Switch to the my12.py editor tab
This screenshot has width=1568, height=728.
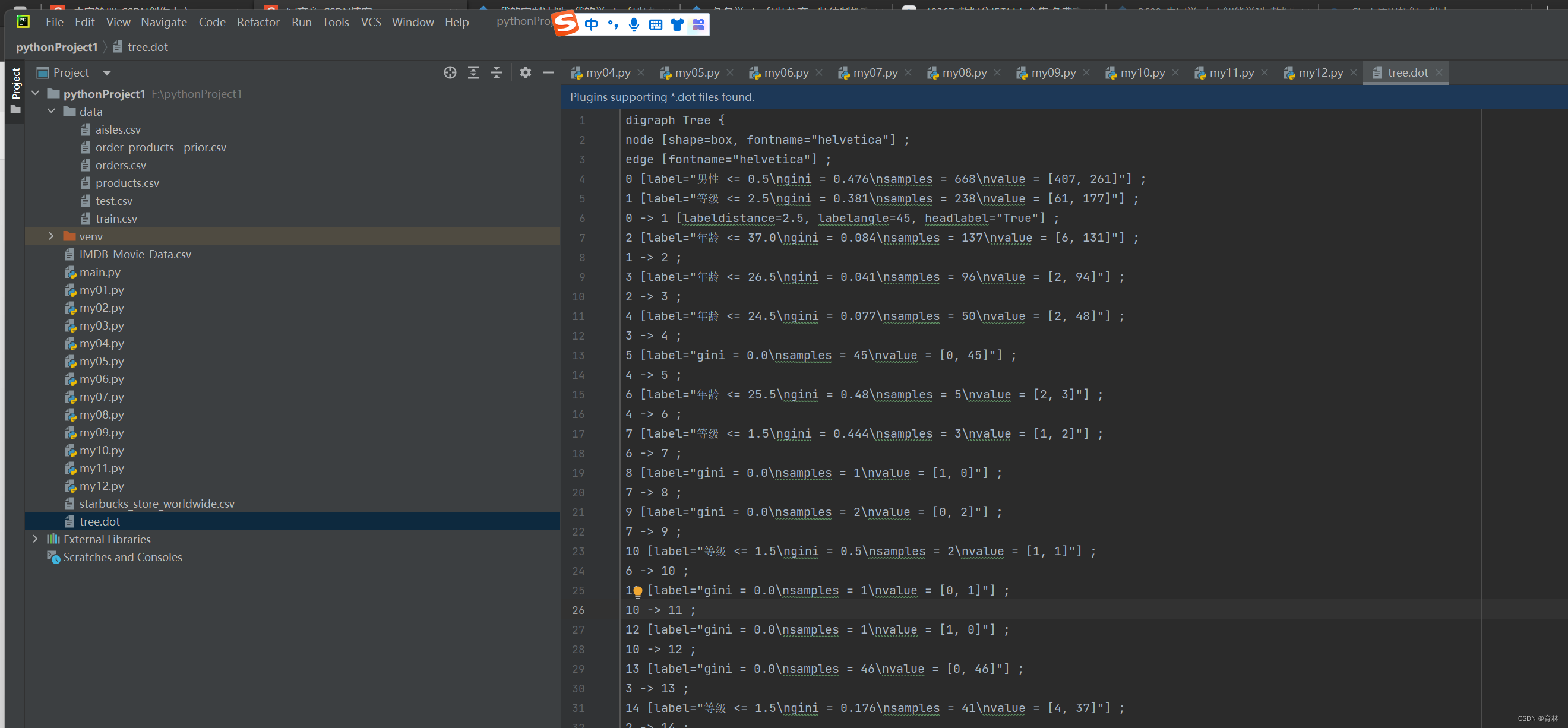pos(1320,73)
